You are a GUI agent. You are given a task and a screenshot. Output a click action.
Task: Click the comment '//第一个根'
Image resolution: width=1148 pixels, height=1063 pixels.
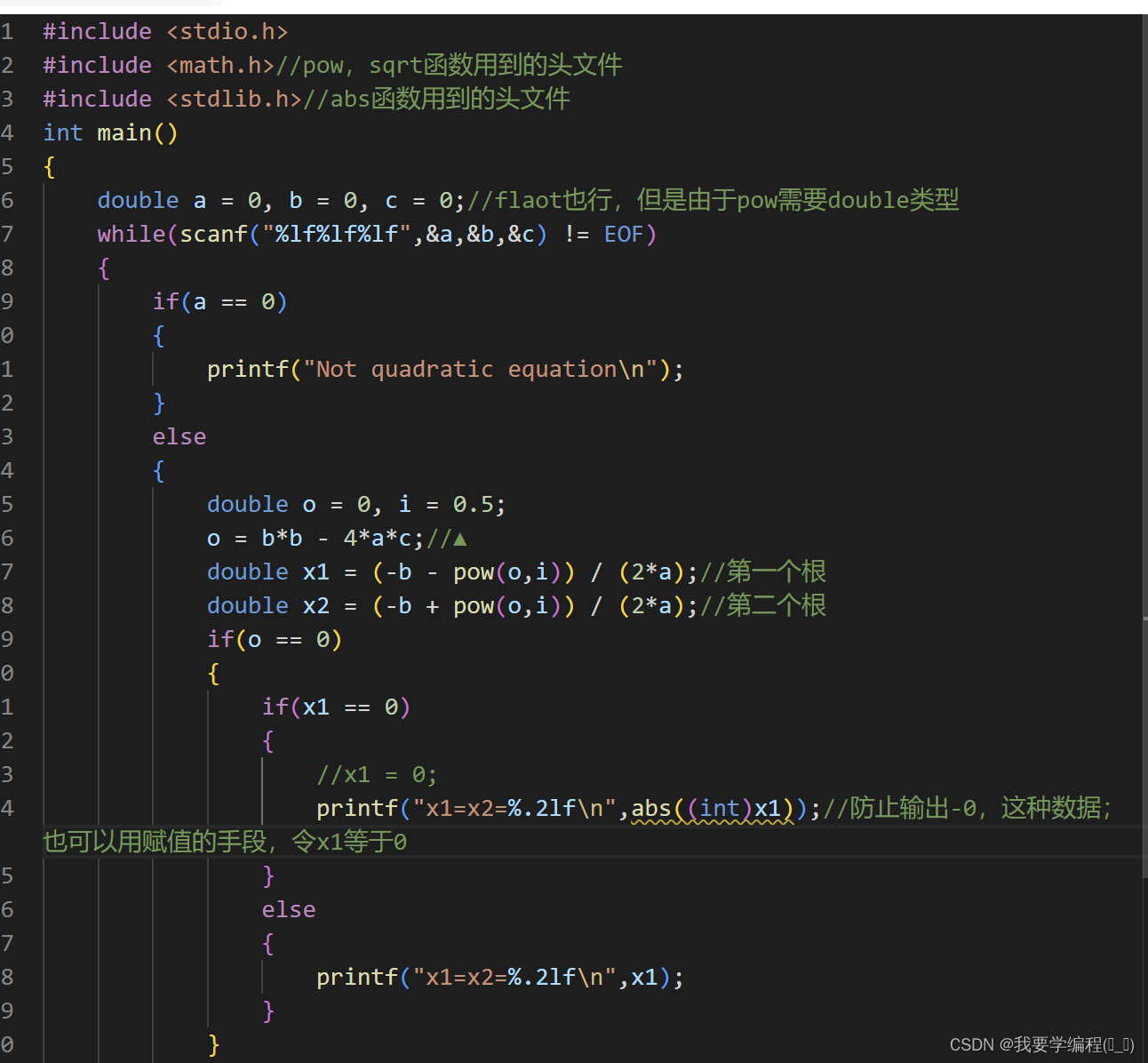(x=763, y=572)
